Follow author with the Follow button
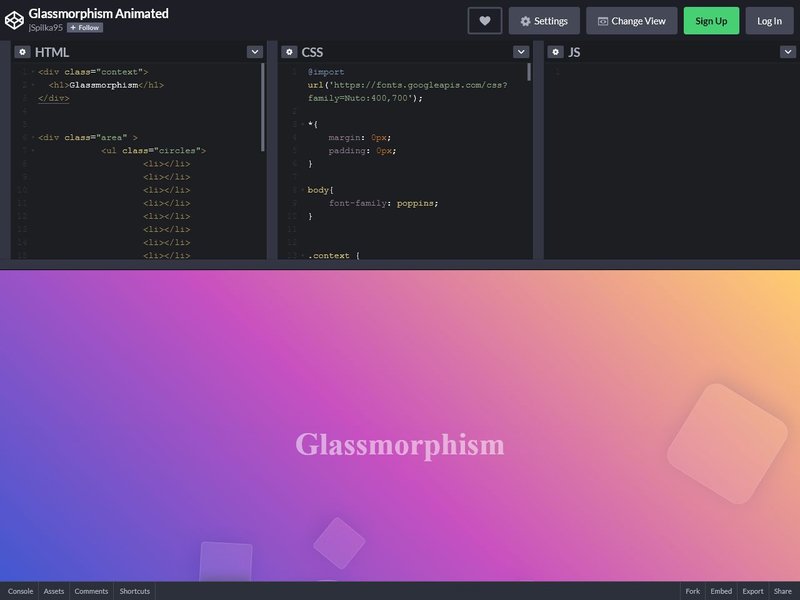Viewport: 800px width, 600px height. (85, 28)
